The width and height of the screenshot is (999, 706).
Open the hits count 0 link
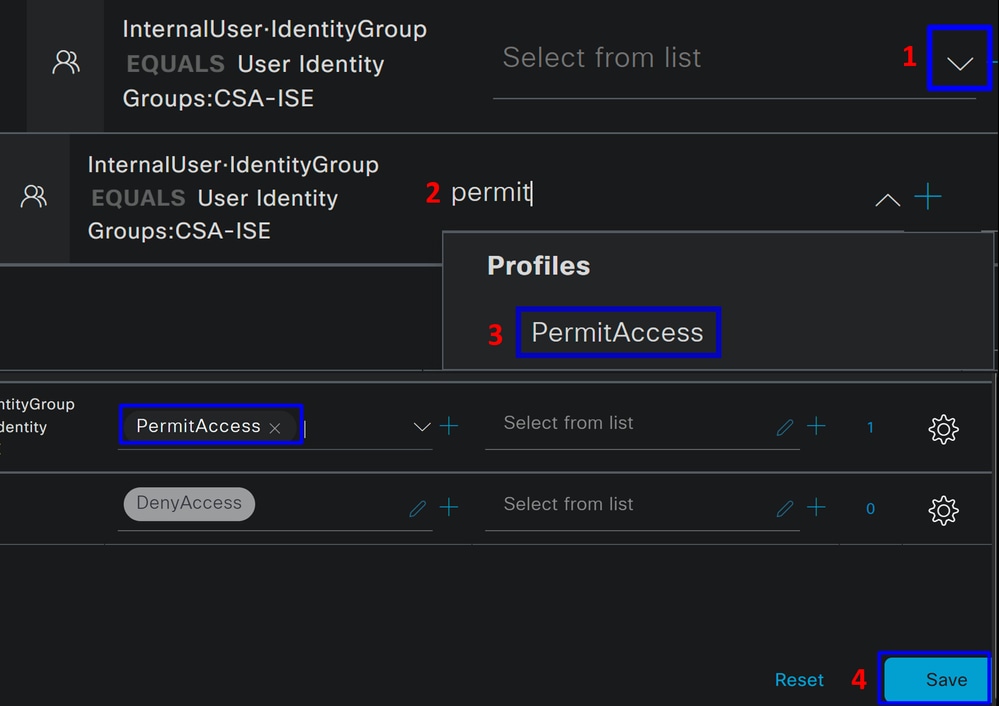click(x=870, y=508)
